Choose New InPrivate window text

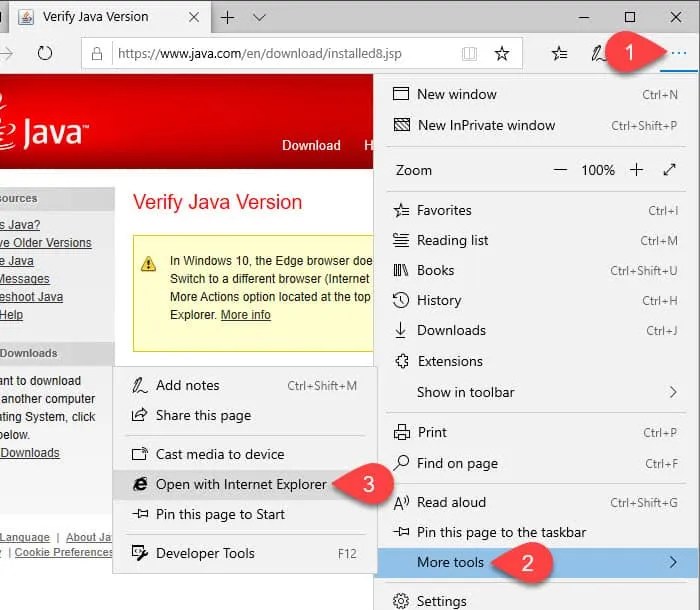487,125
